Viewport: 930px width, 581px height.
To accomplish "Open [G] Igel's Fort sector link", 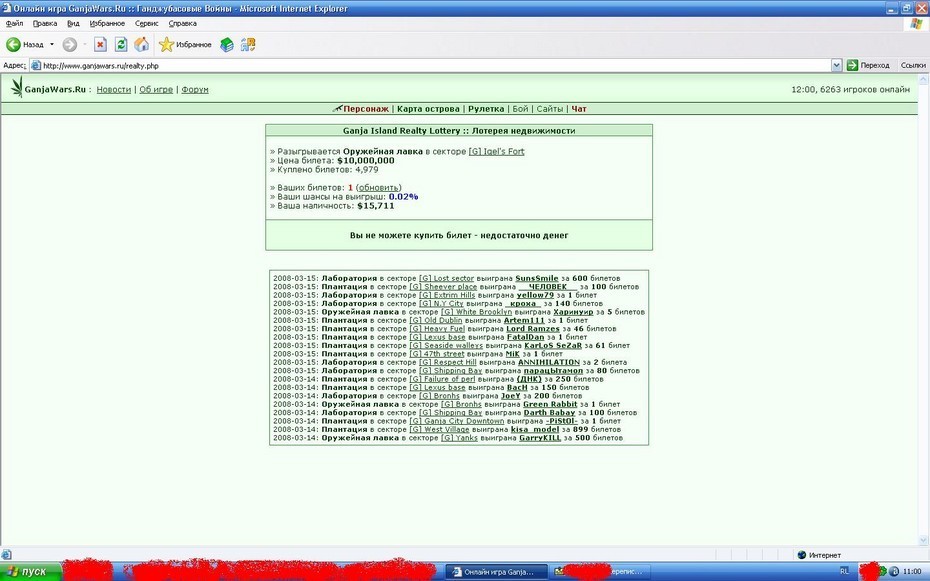I will pos(496,152).
